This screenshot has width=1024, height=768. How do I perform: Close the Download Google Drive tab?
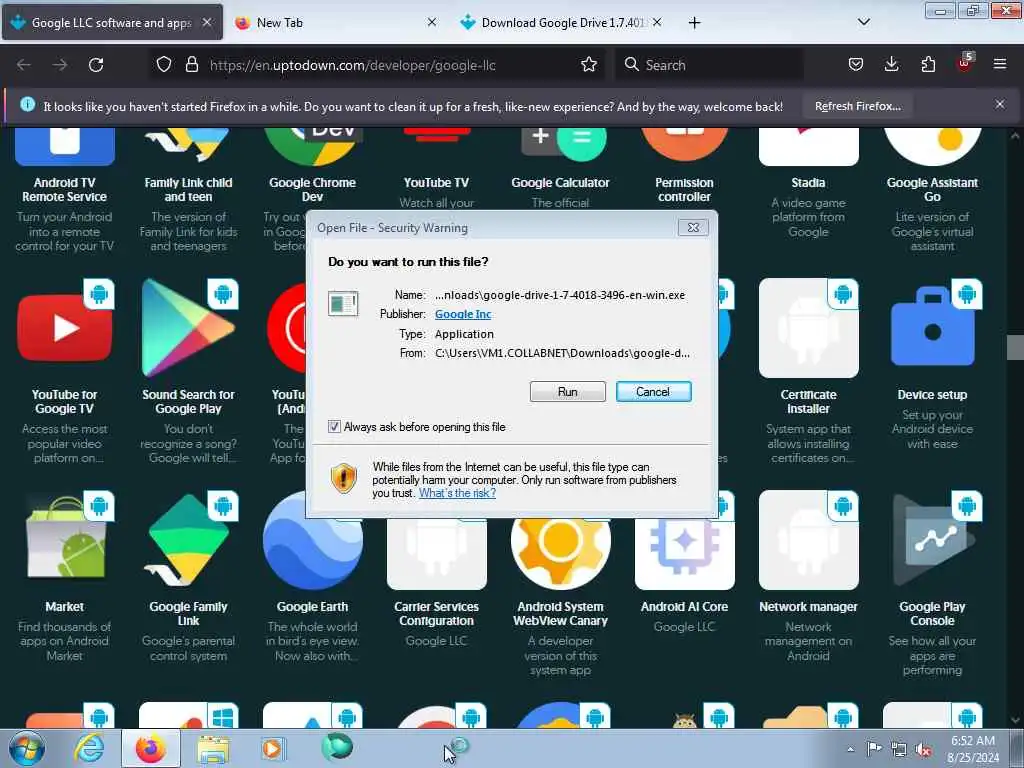coord(657,22)
